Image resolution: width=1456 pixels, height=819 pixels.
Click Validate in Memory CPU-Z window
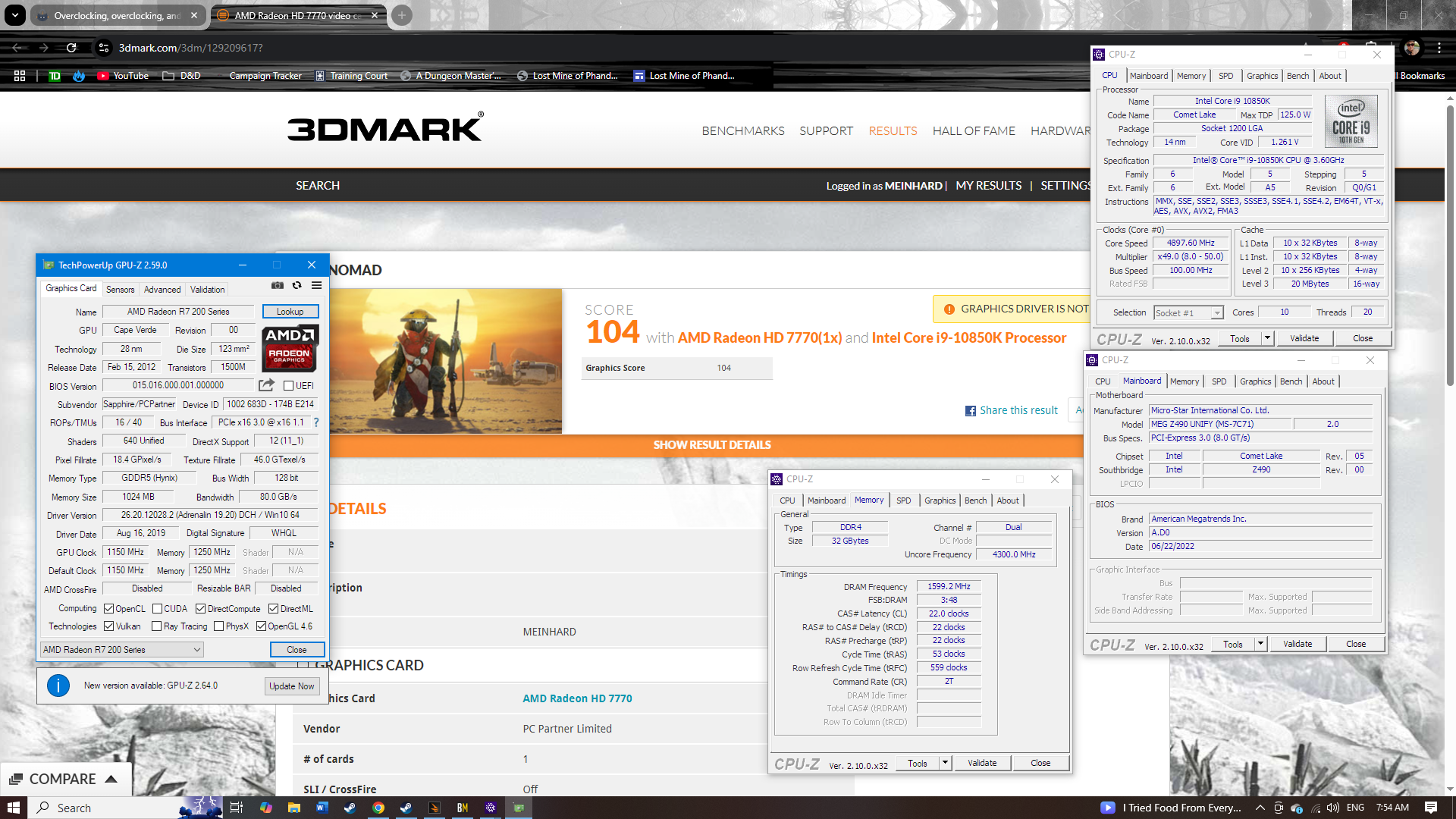click(982, 763)
